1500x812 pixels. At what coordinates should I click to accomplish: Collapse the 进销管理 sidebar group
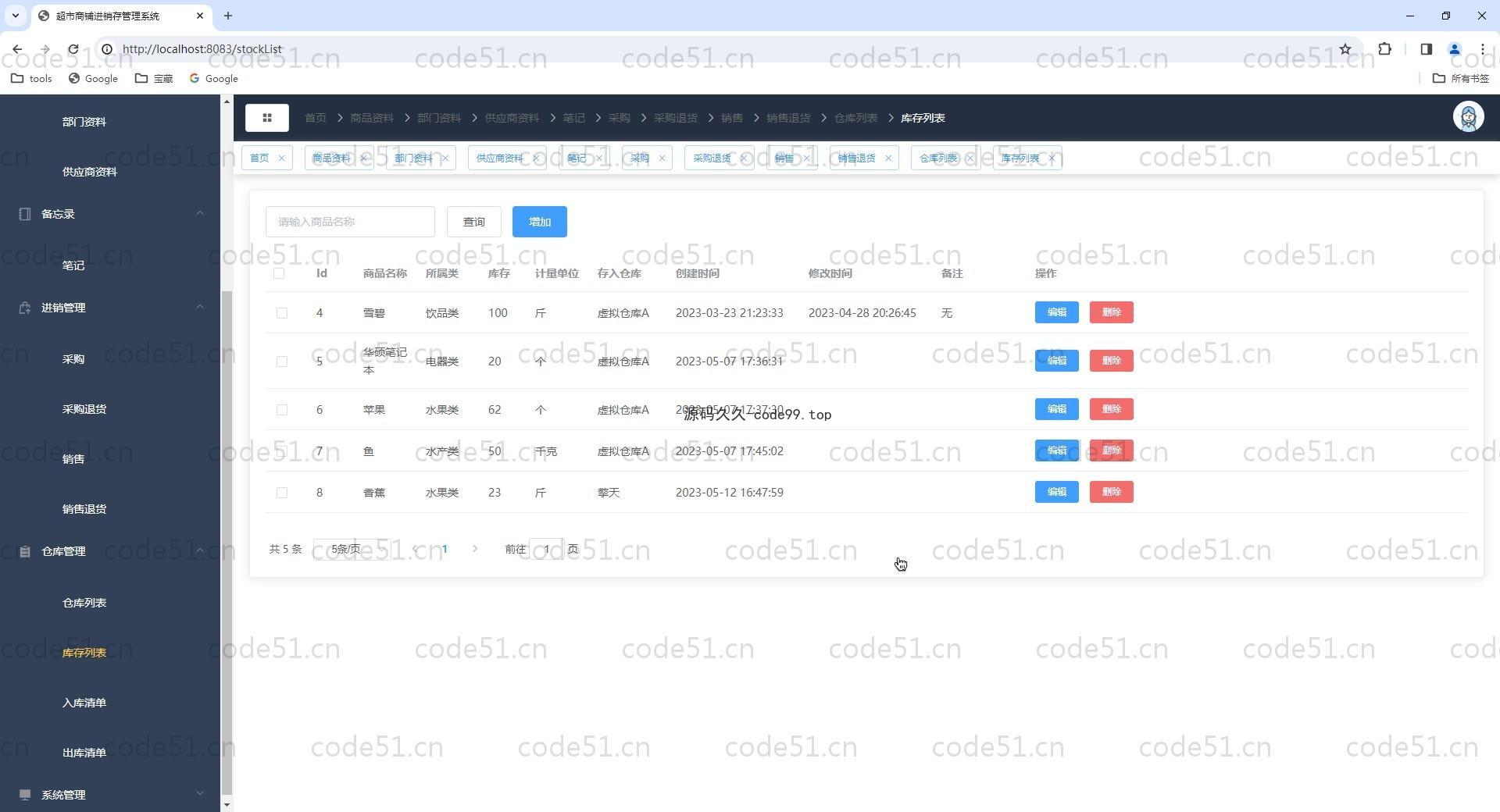click(110, 308)
